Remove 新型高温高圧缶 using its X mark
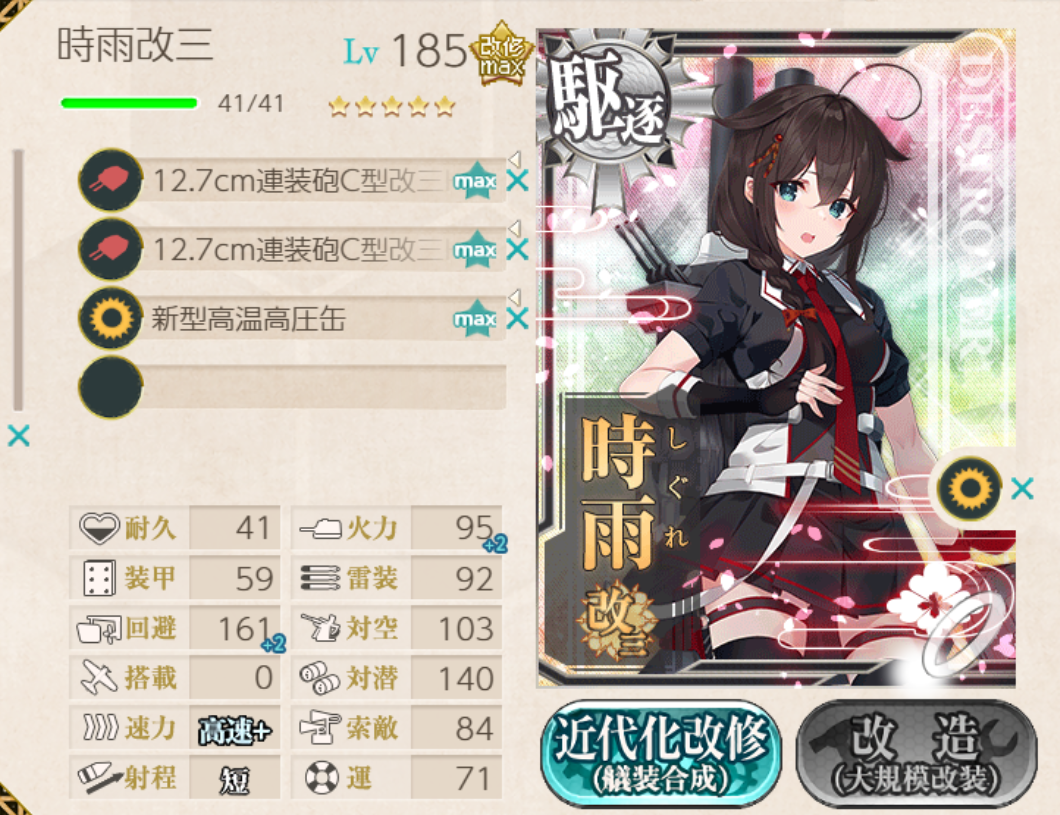The width and height of the screenshot is (1060, 815). click(518, 318)
